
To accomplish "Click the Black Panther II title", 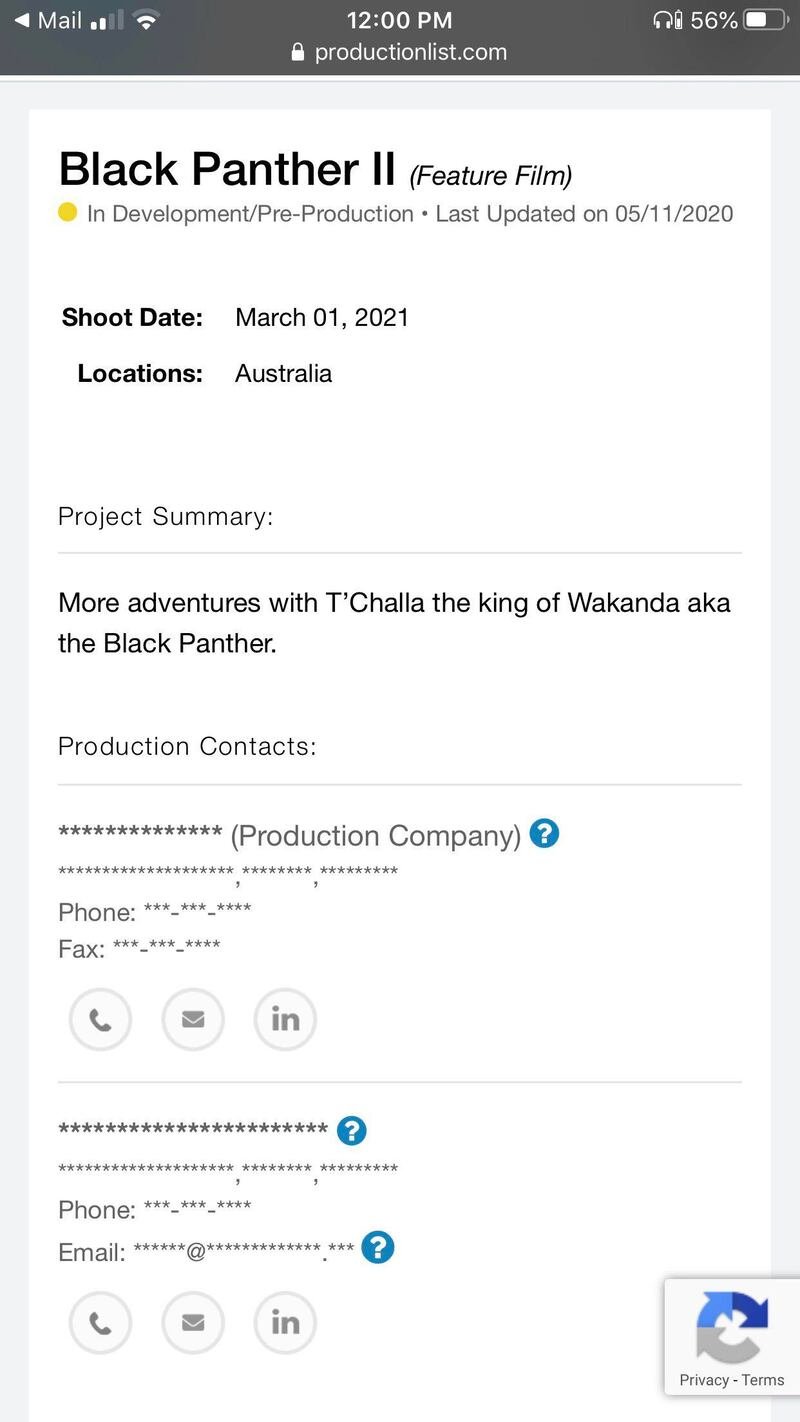I will pyautogui.click(x=228, y=169).
